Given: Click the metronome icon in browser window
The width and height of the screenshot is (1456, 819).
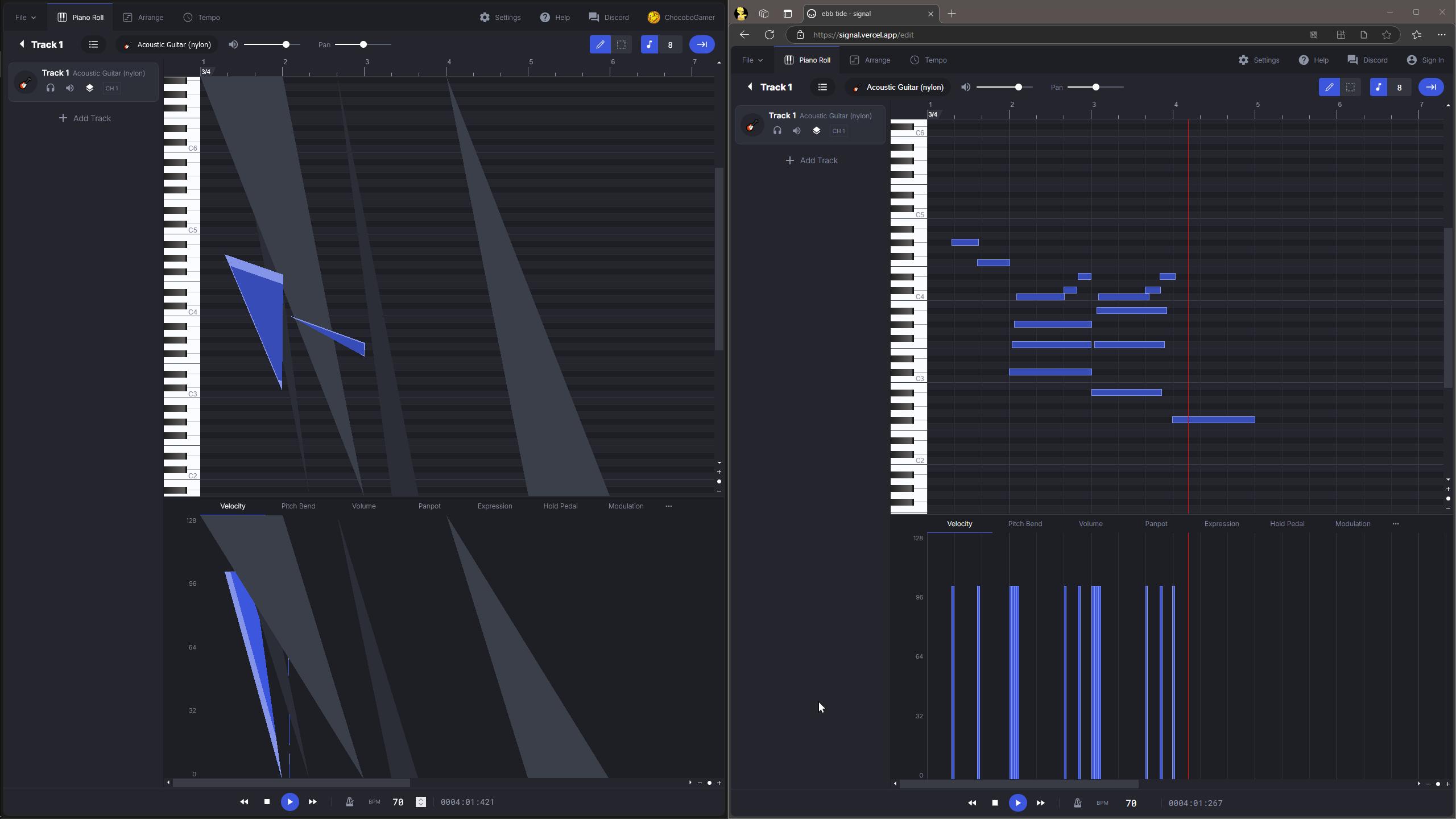Looking at the screenshot, I should click(1077, 803).
